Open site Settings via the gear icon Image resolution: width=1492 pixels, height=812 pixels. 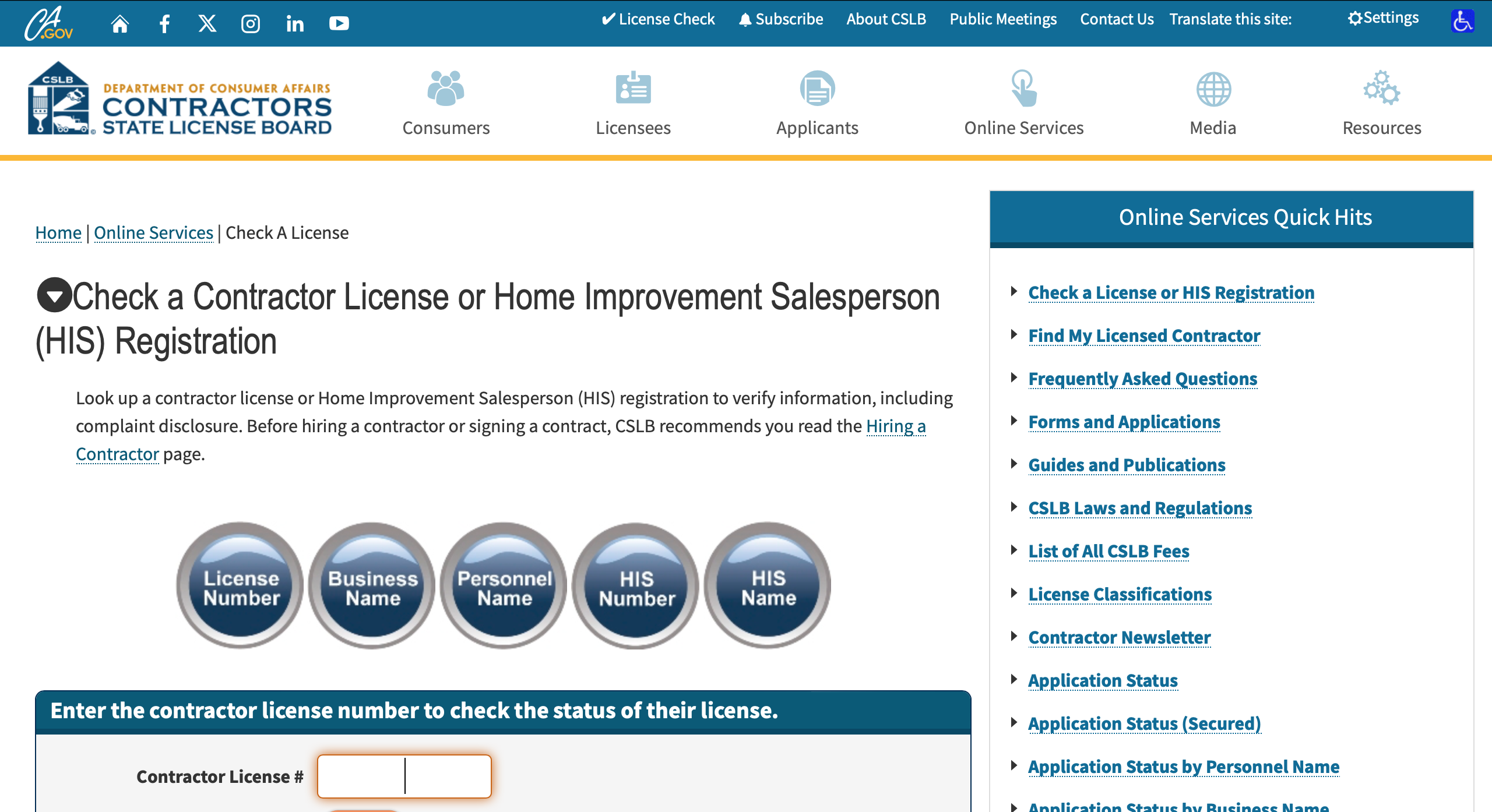click(1382, 18)
